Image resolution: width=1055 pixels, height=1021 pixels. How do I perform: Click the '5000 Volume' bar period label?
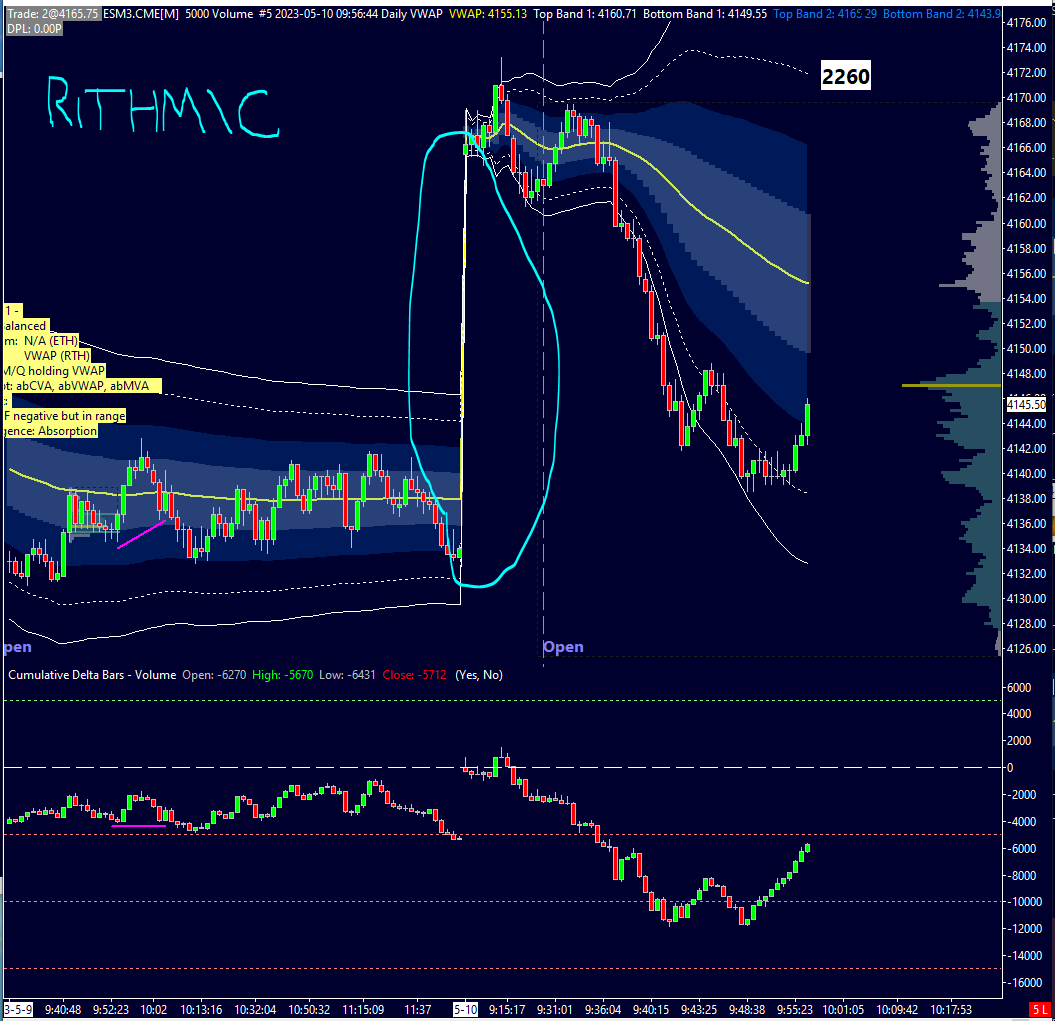coord(219,13)
